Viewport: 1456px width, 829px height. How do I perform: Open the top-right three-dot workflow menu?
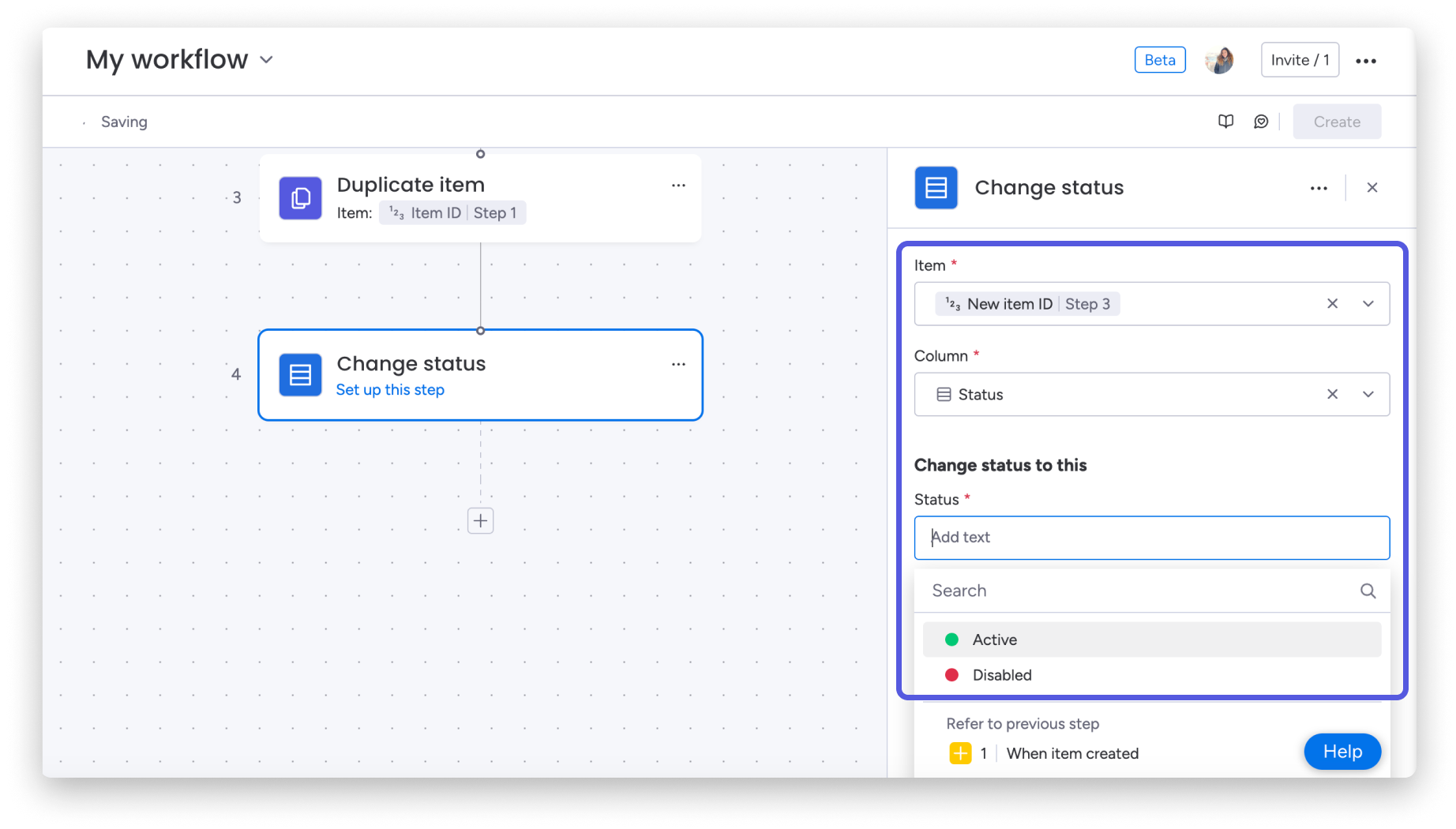coord(1366,61)
